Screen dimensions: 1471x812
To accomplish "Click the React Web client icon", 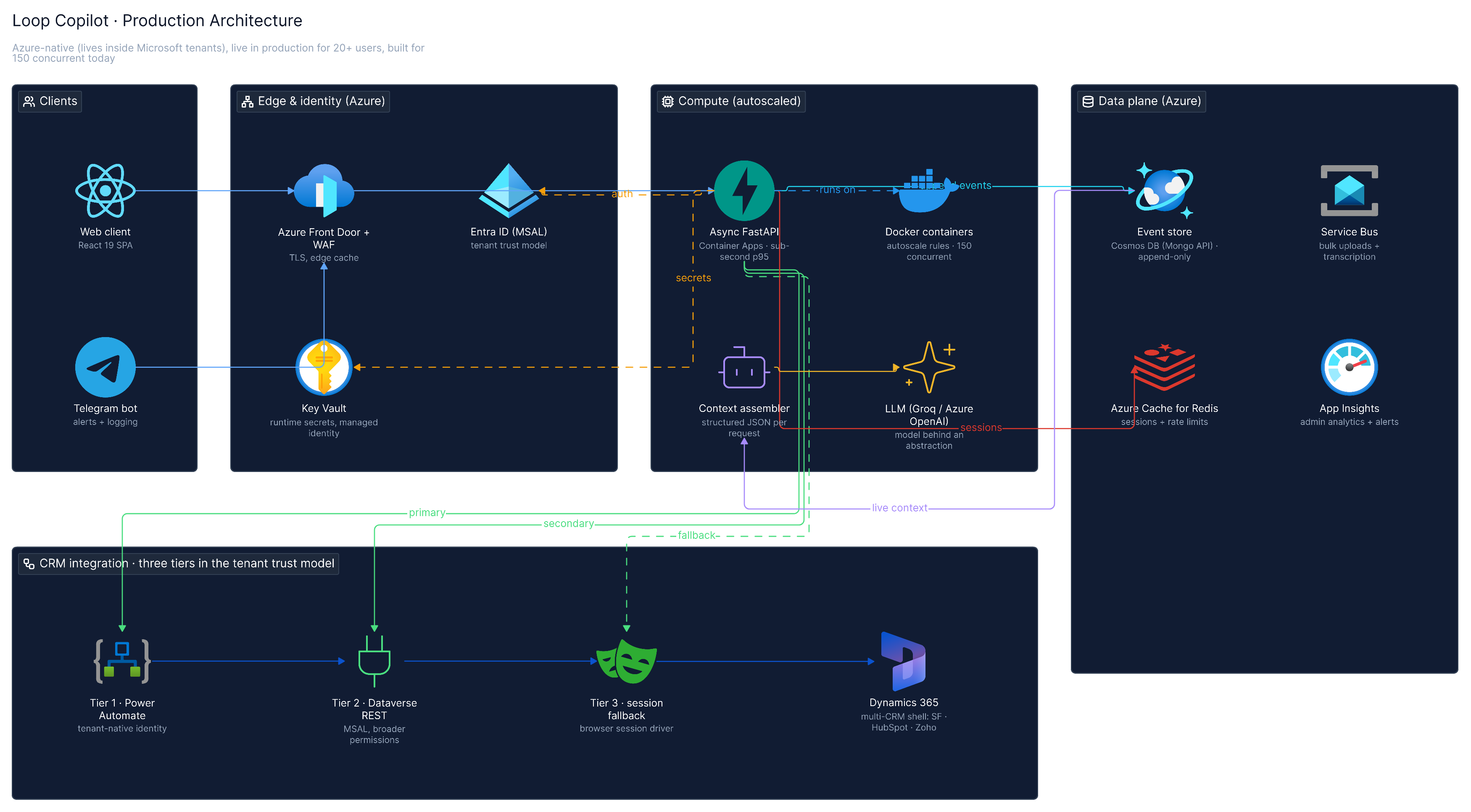I will pos(105,191).
